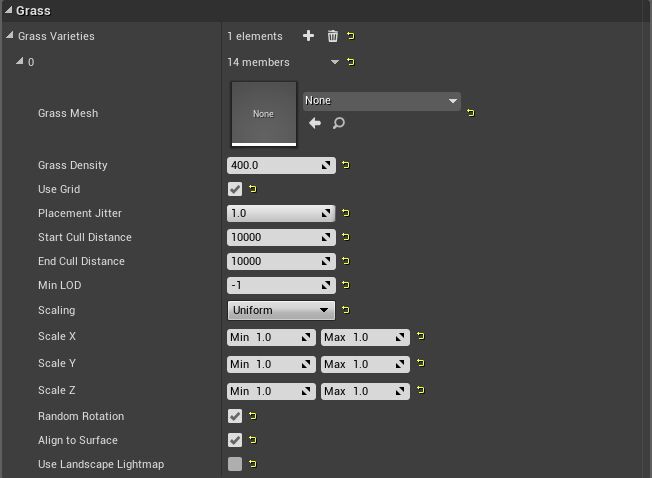652x478 pixels.
Task: Open the Grass Mesh None asset dropdown
Action: click(x=381, y=101)
